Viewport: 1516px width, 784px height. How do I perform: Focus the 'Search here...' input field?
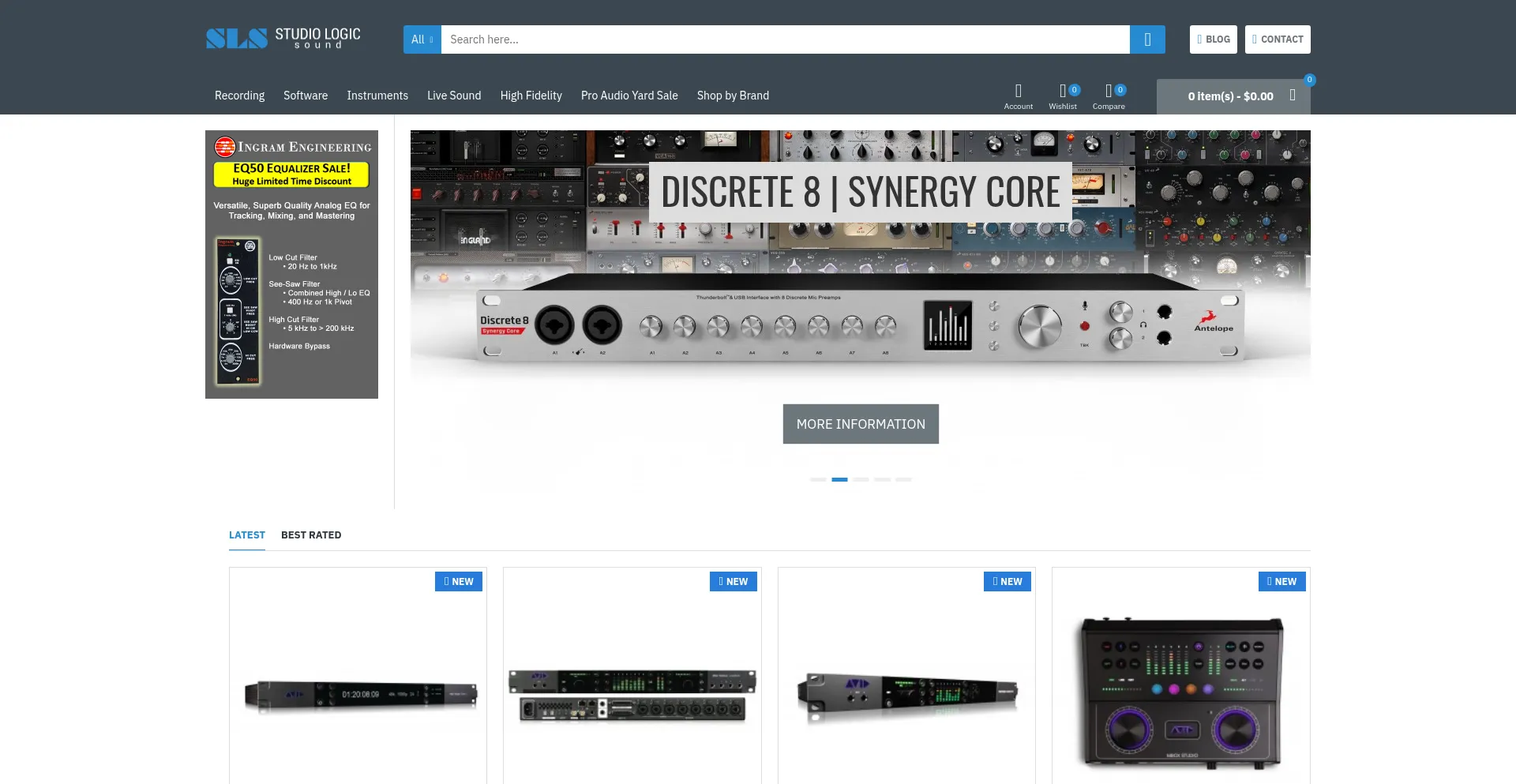point(785,39)
